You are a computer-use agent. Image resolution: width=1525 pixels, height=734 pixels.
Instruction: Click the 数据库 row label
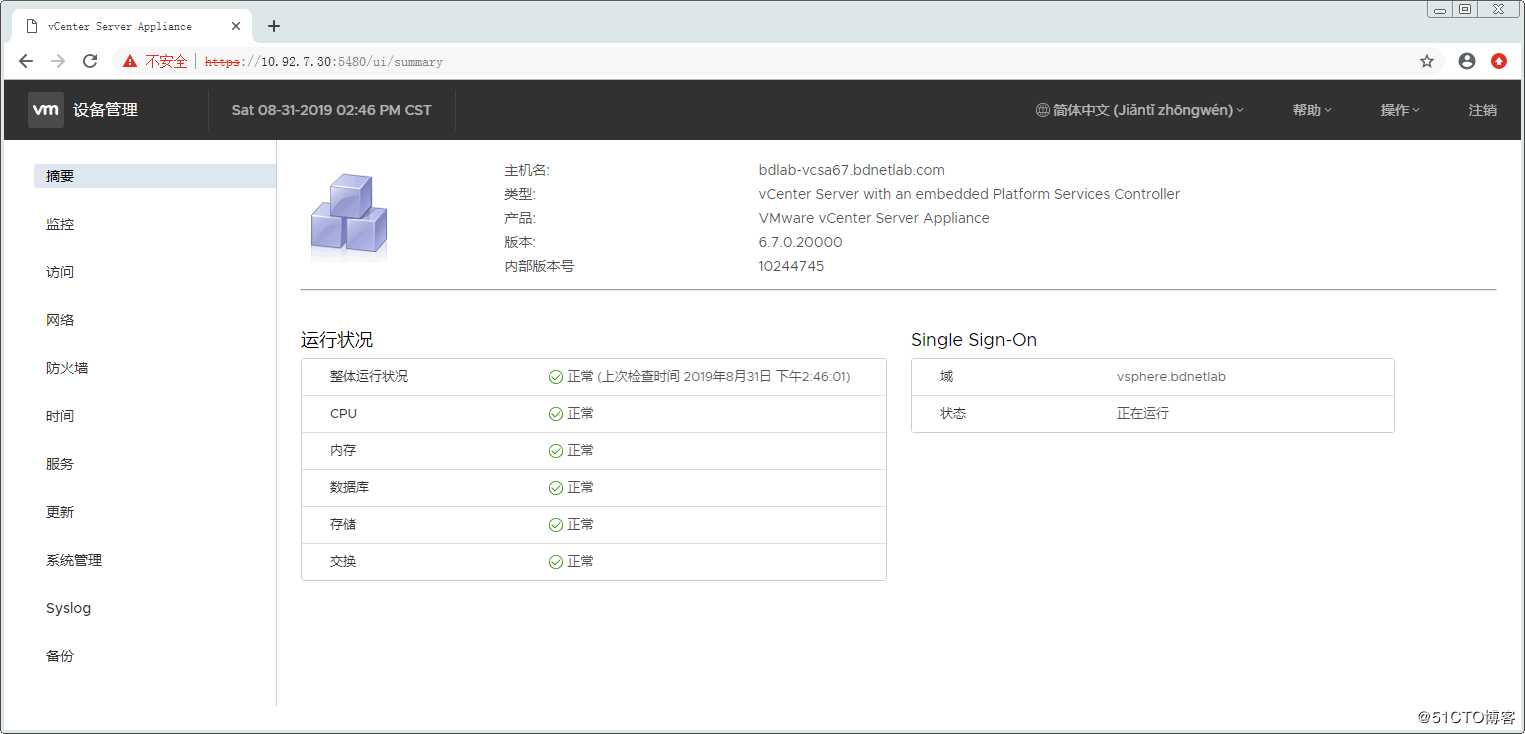tap(350, 488)
